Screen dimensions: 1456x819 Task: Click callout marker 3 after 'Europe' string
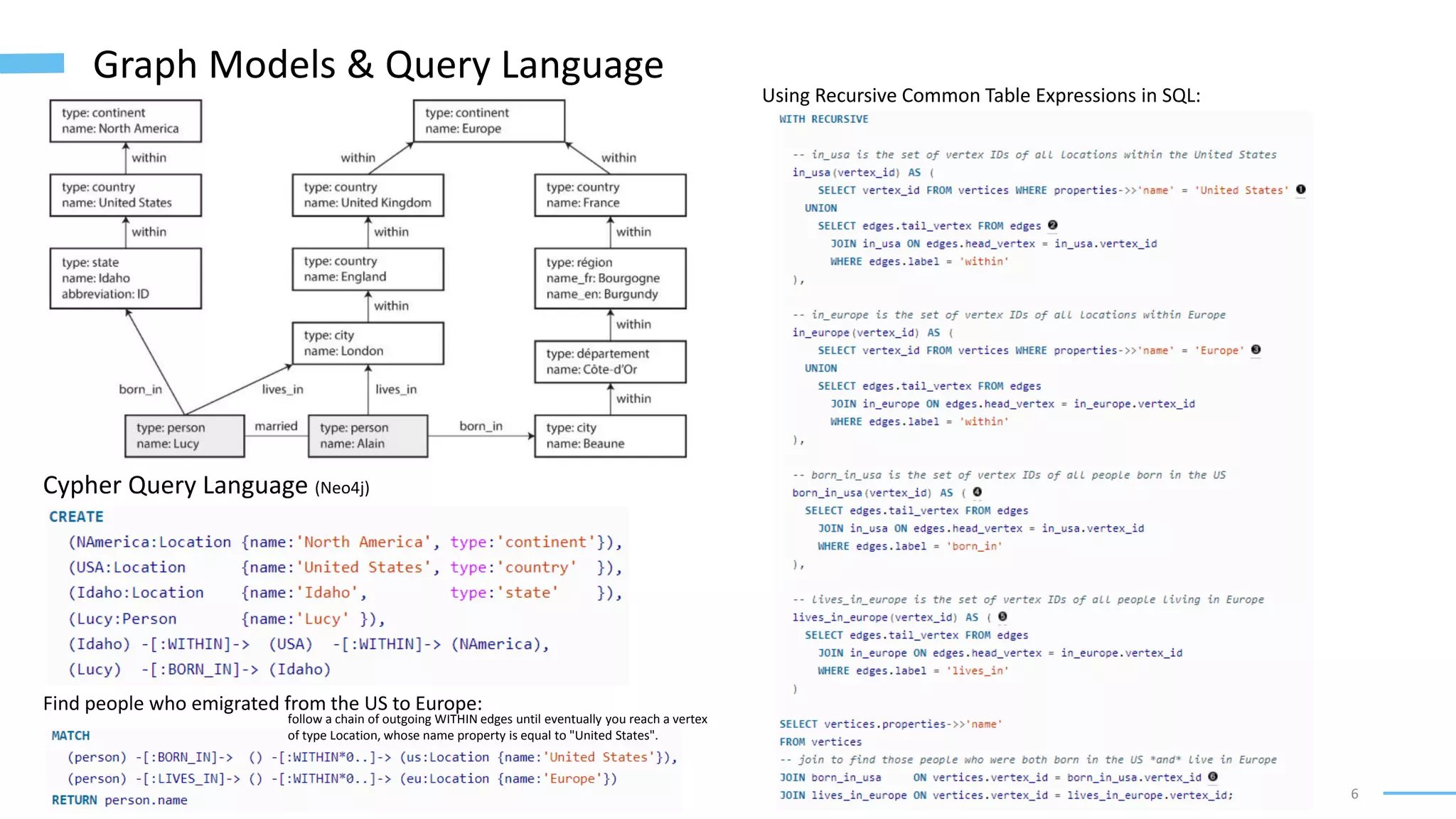click(x=1256, y=349)
